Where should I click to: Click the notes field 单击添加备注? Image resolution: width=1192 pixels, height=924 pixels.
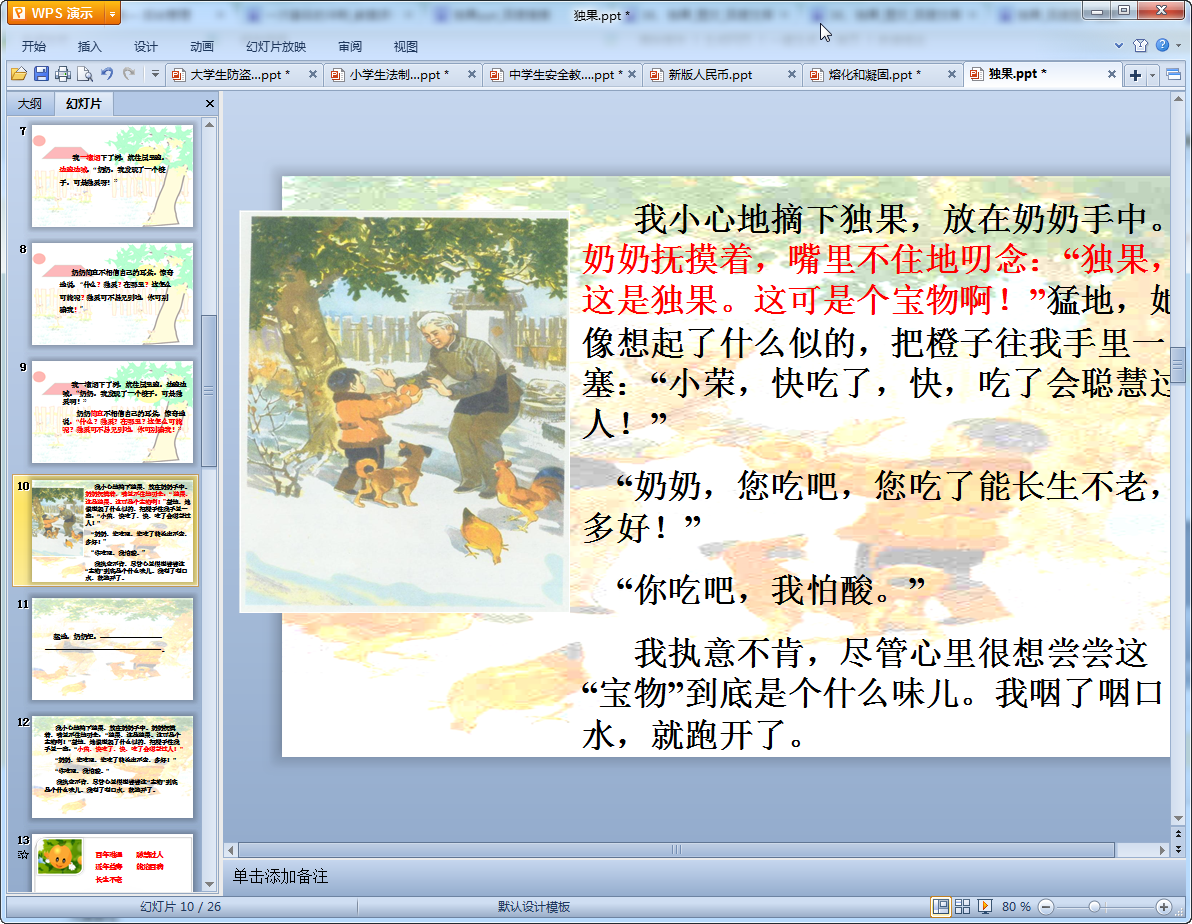281,876
